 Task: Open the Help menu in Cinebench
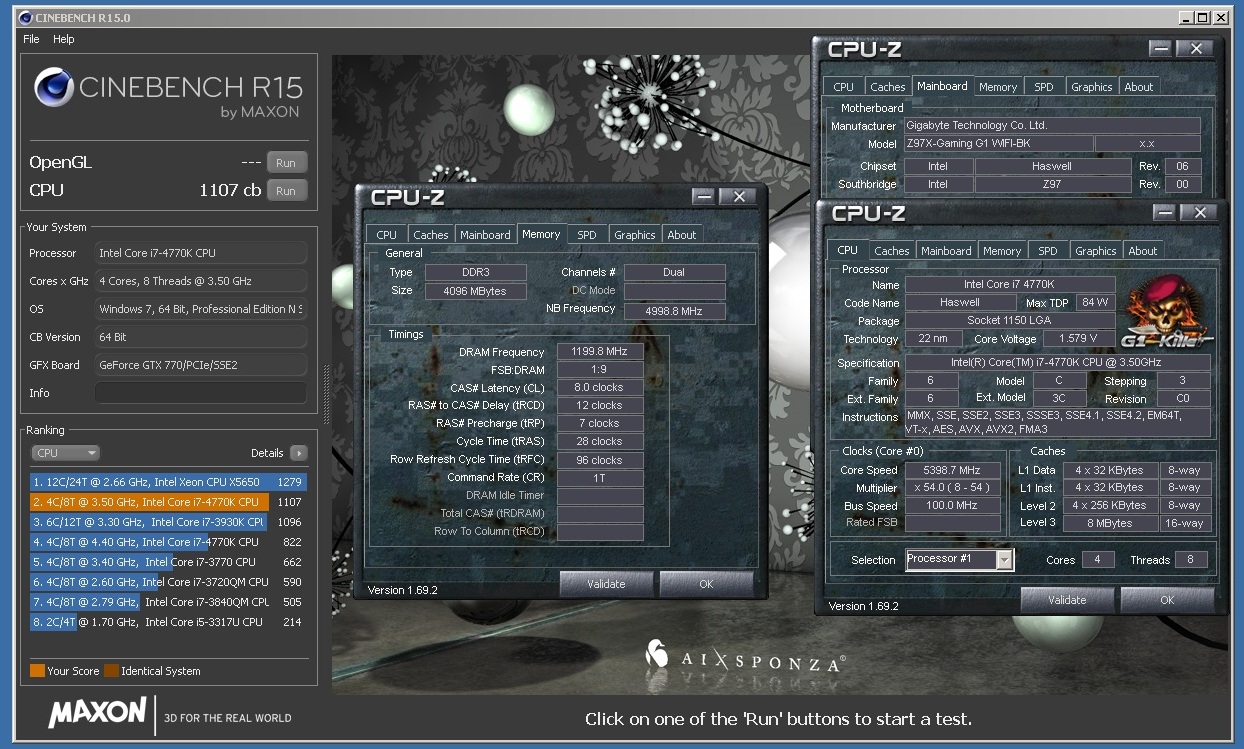pyautogui.click(x=64, y=39)
